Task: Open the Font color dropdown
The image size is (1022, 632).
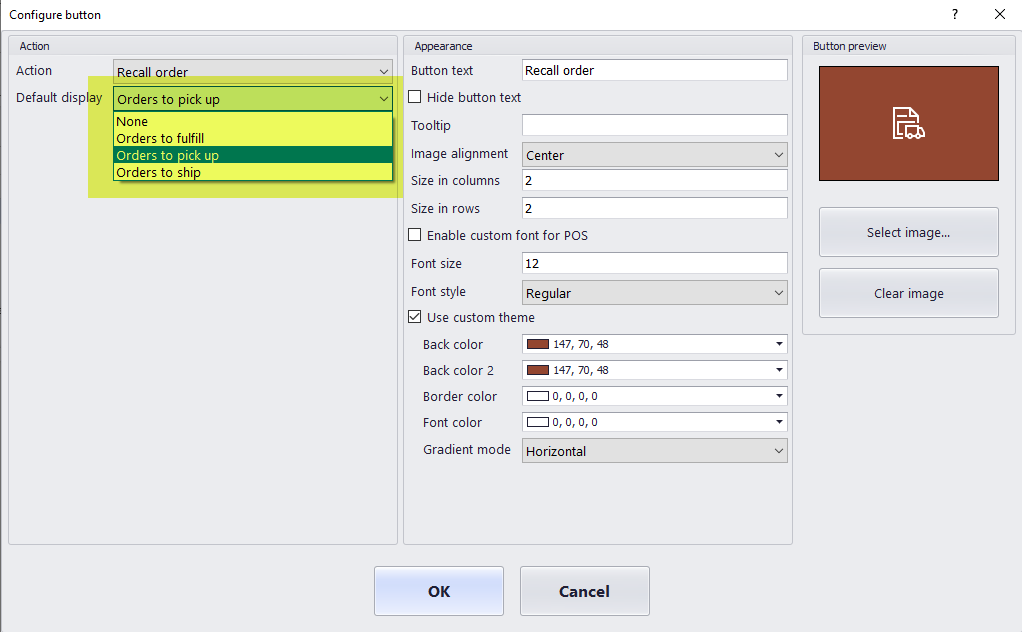Action: (x=779, y=422)
